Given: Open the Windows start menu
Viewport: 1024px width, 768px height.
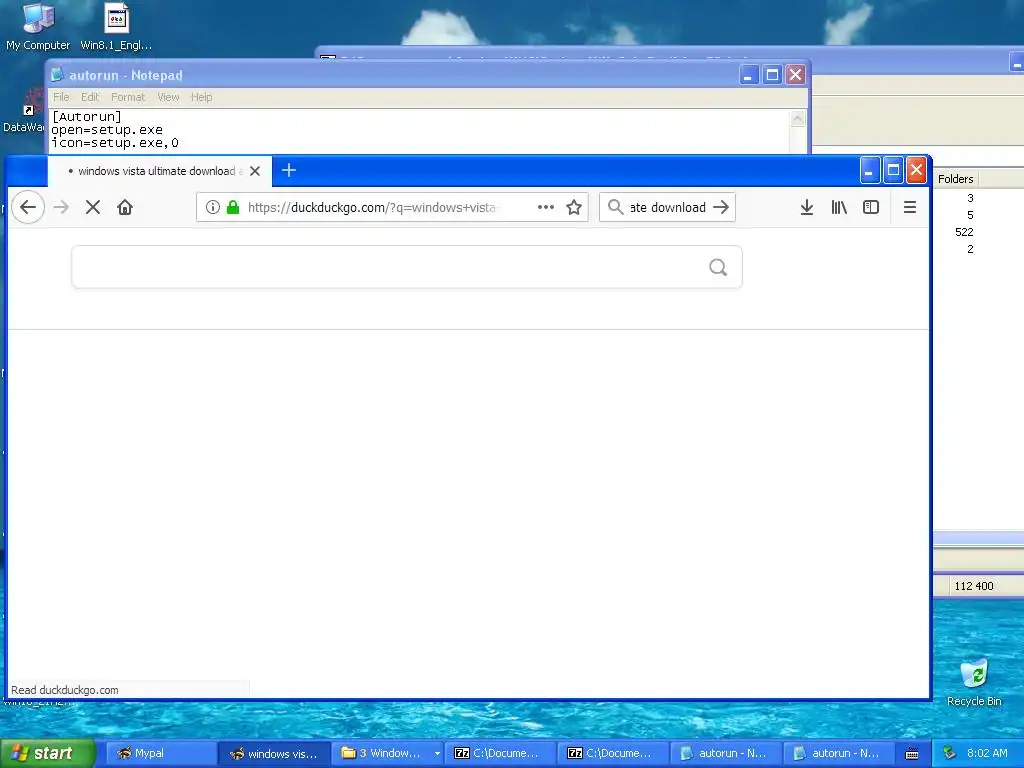Looking at the screenshot, I should click(47, 753).
